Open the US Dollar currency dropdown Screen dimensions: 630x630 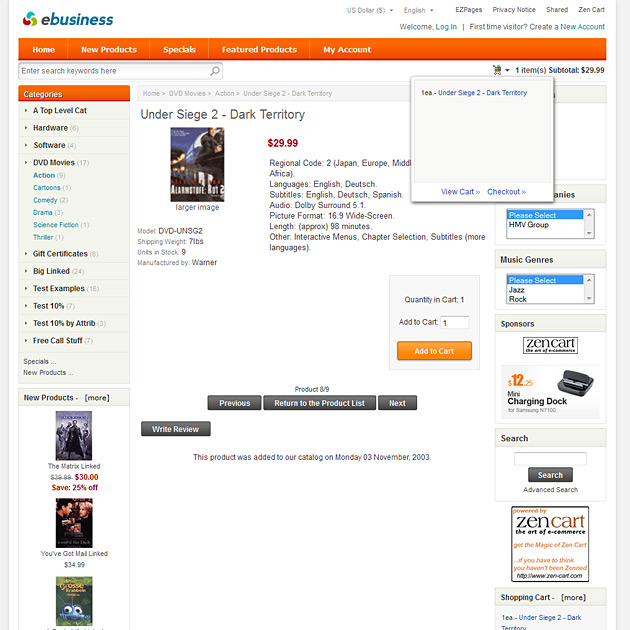(370, 10)
